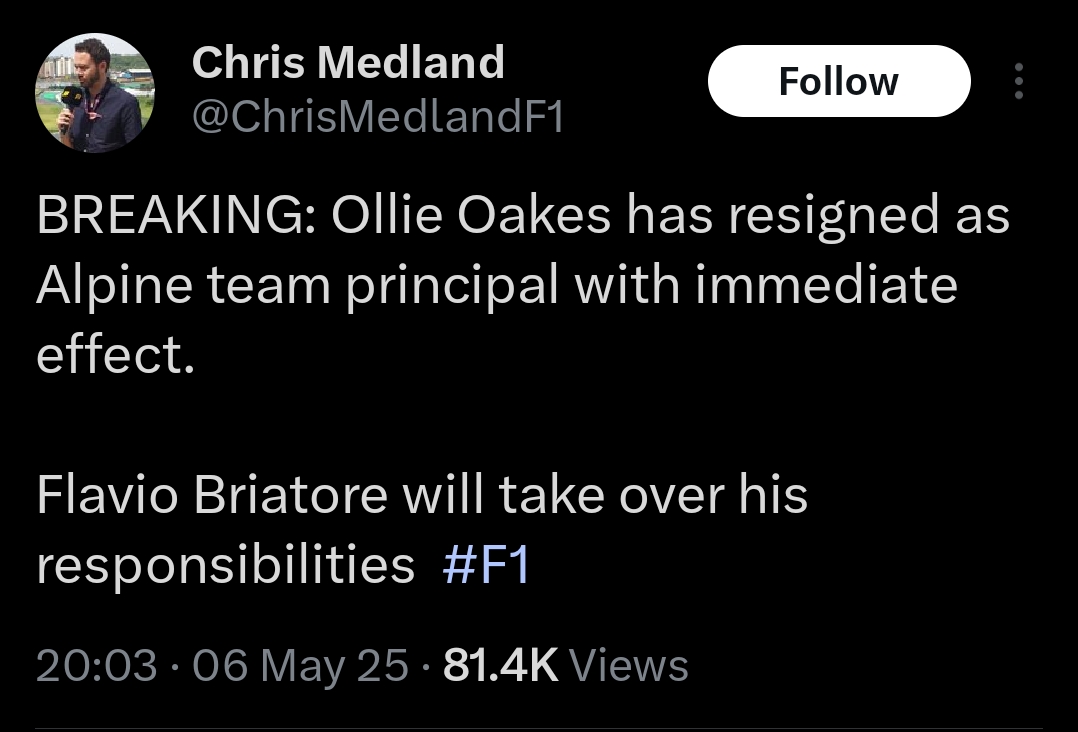Viewport: 1078px width, 732px height.
Task: Click the word 'responsibilities' in the tweet
Action: click(x=225, y=565)
